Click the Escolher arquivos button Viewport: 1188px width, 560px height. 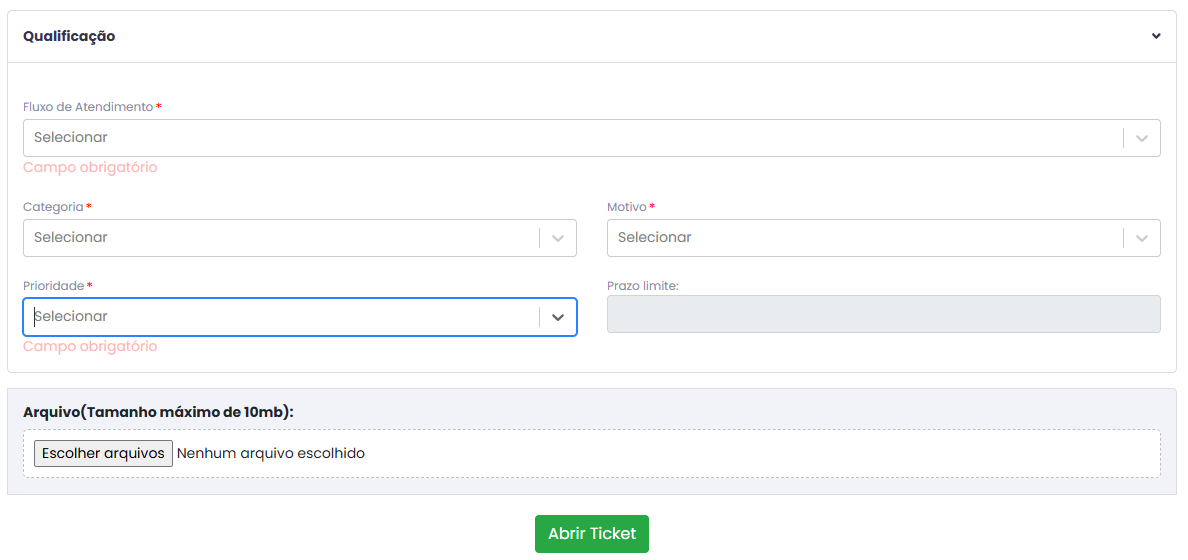coord(103,453)
